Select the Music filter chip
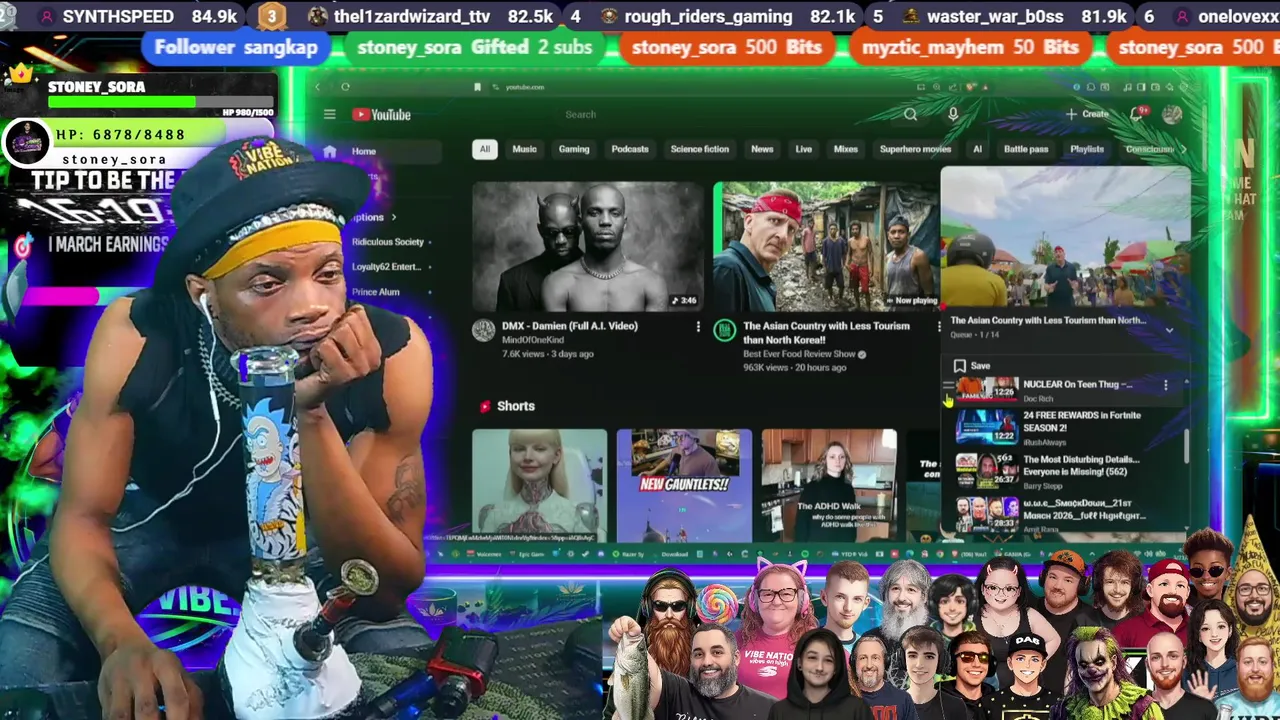 click(524, 149)
